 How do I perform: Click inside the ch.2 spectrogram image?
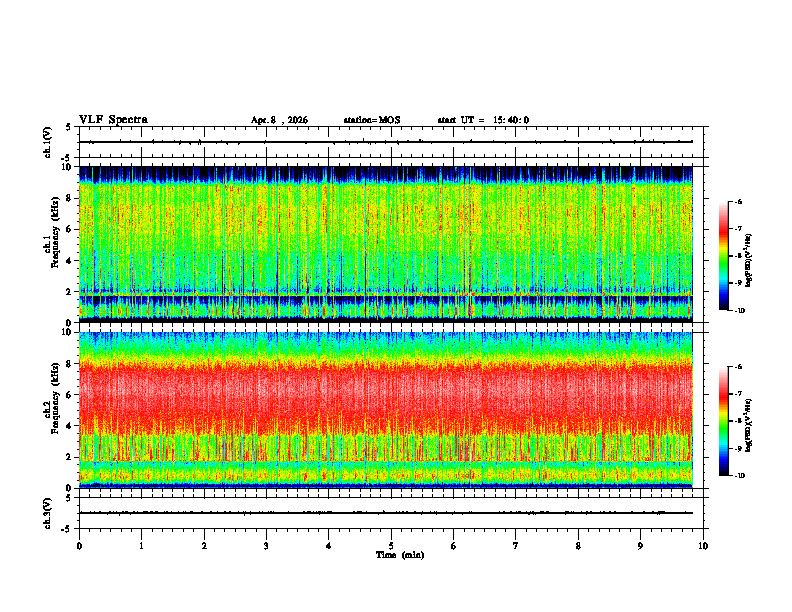point(386,410)
